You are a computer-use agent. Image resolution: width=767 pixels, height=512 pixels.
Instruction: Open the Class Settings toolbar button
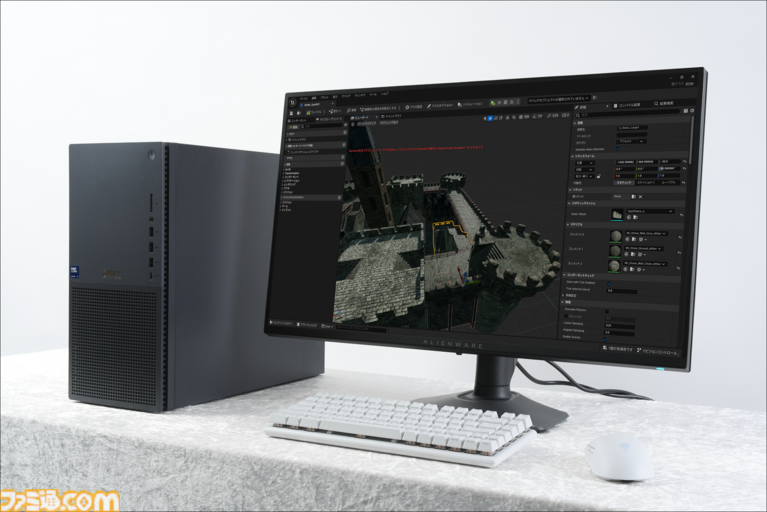(413, 107)
